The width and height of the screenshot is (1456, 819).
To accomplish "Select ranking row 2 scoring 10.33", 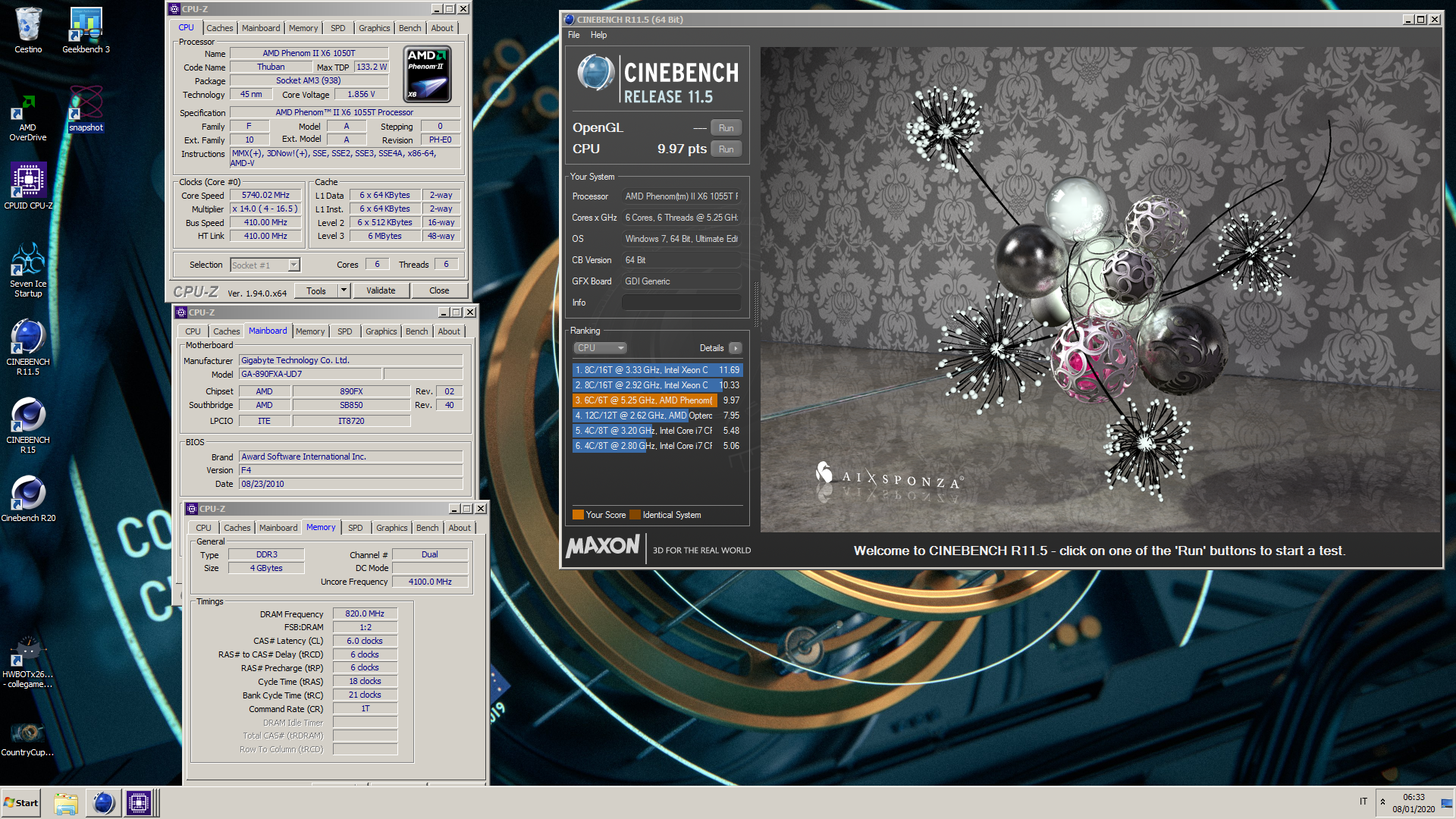I will tap(657, 385).
